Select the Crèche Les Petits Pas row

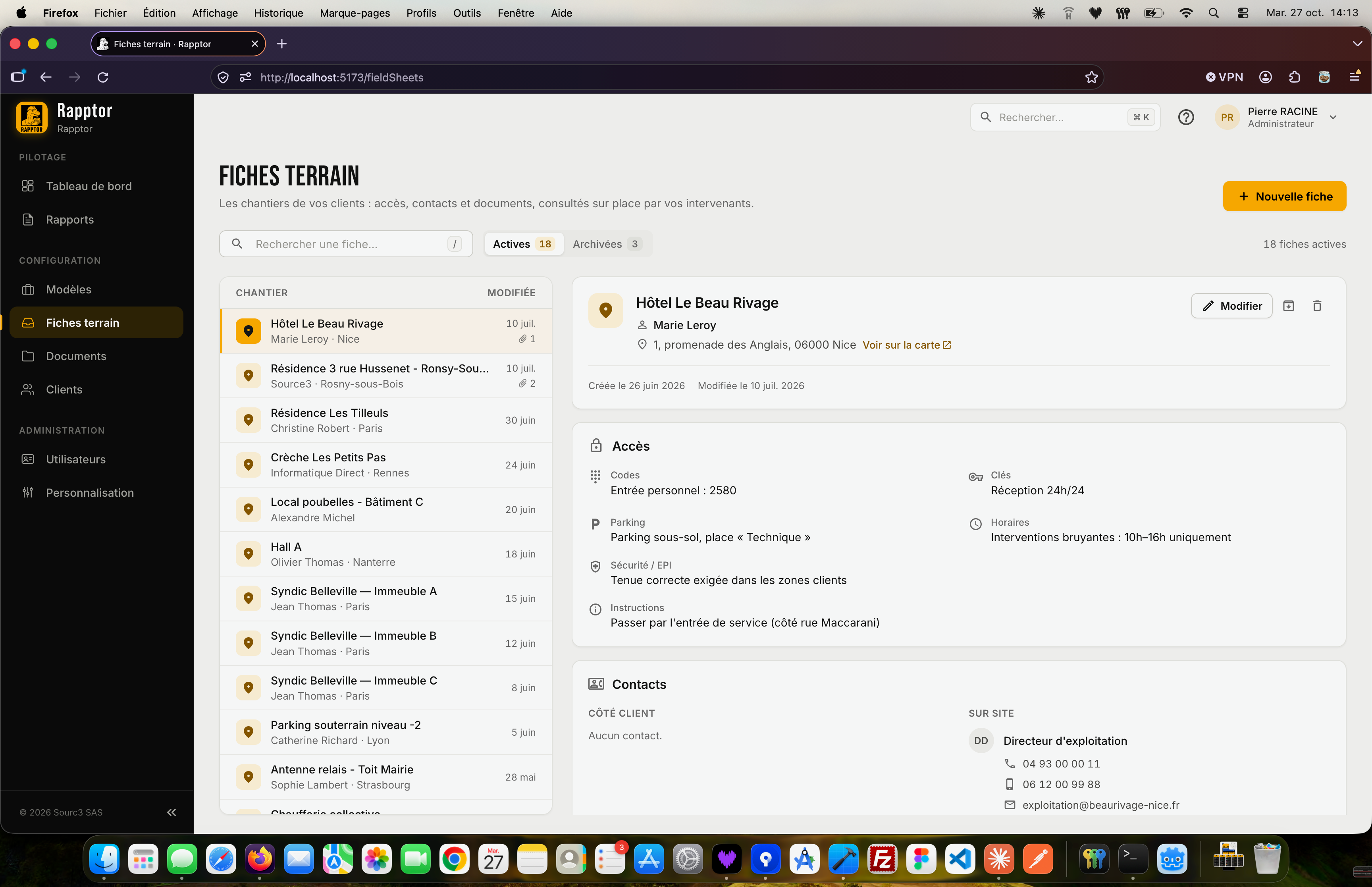(385, 465)
